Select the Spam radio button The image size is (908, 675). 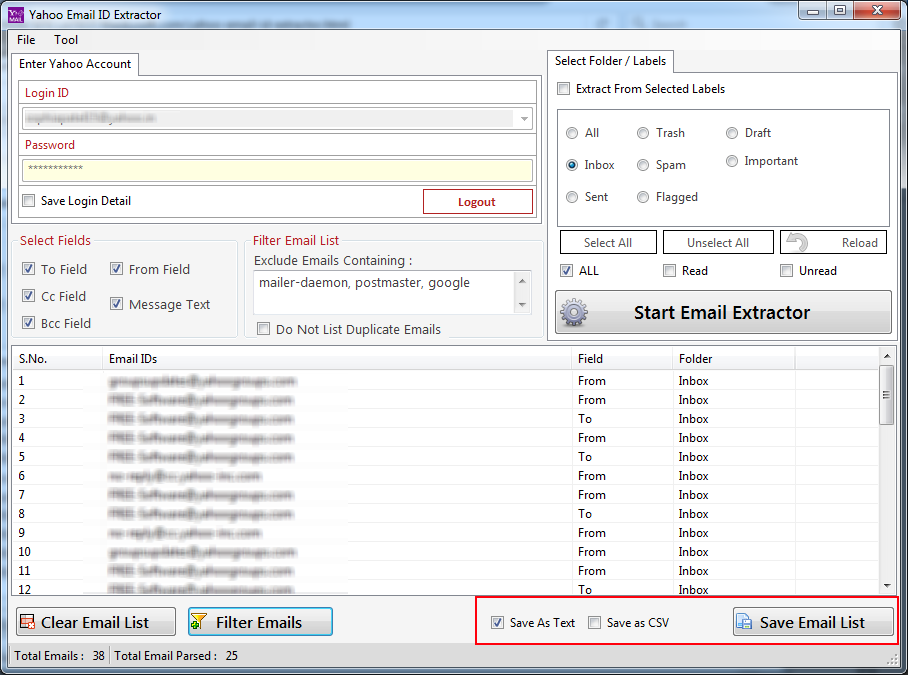(x=643, y=165)
